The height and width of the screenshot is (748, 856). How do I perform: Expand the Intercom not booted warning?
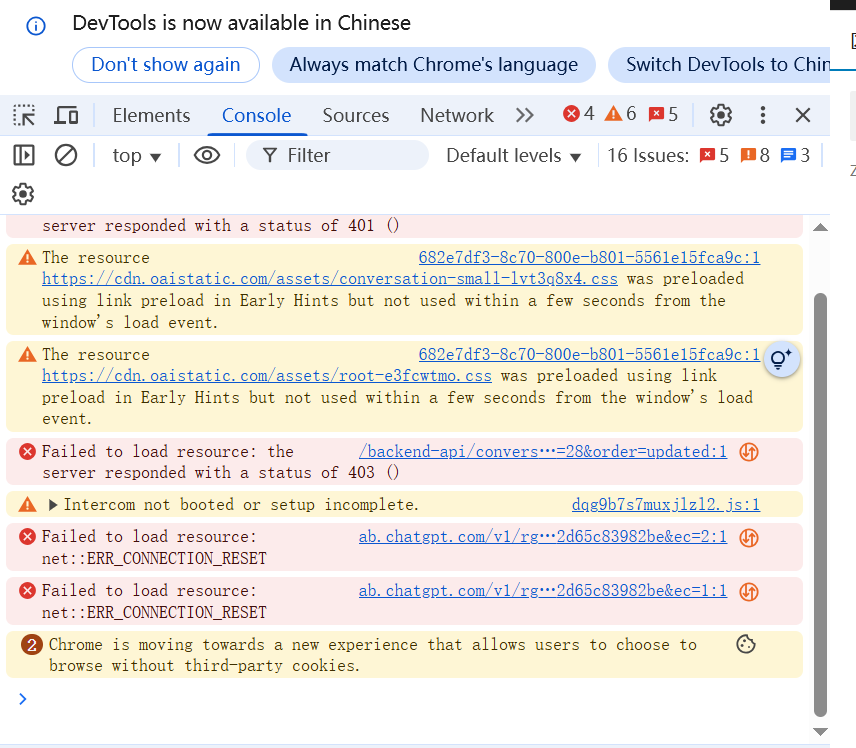pyautogui.click(x=53, y=505)
